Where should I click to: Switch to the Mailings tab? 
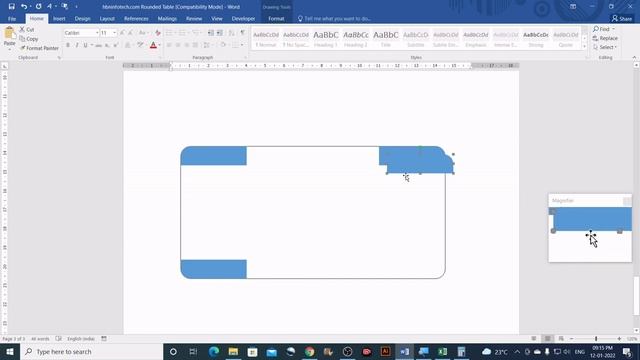coord(167,18)
